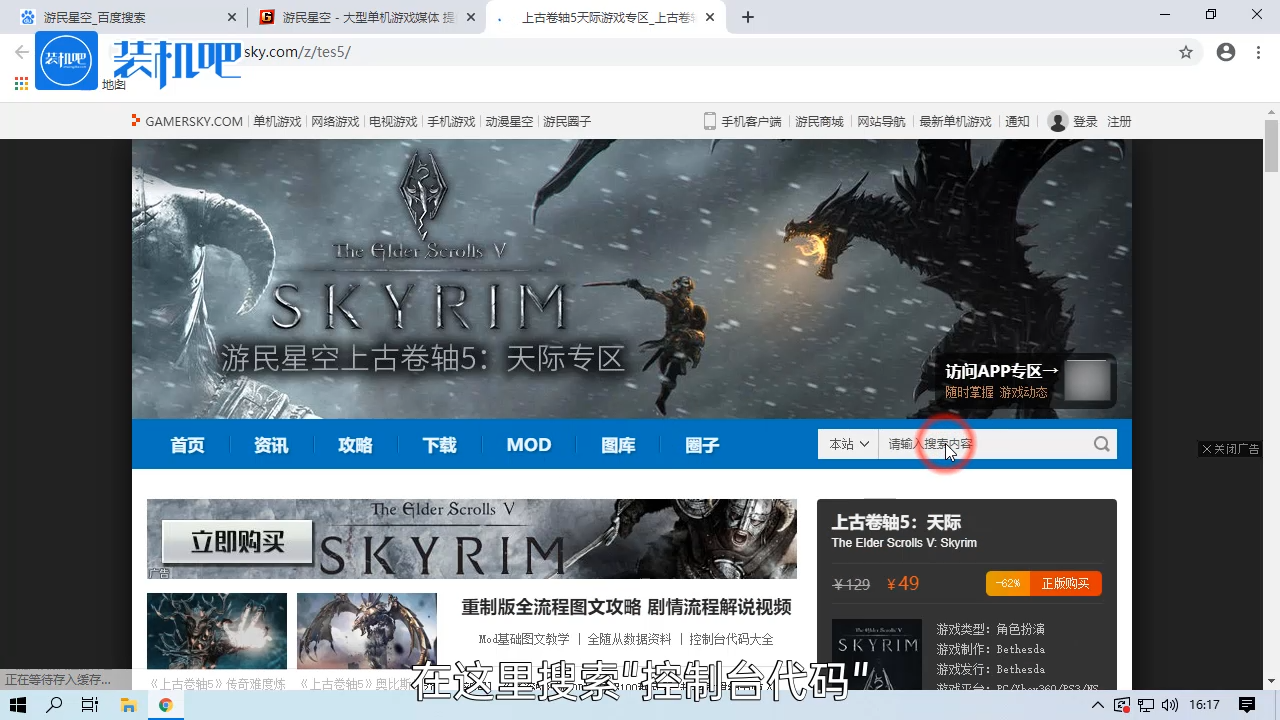The width and height of the screenshot is (1280, 720).
Task: Click the bookmark star in the address bar
Action: pyautogui.click(x=1186, y=52)
